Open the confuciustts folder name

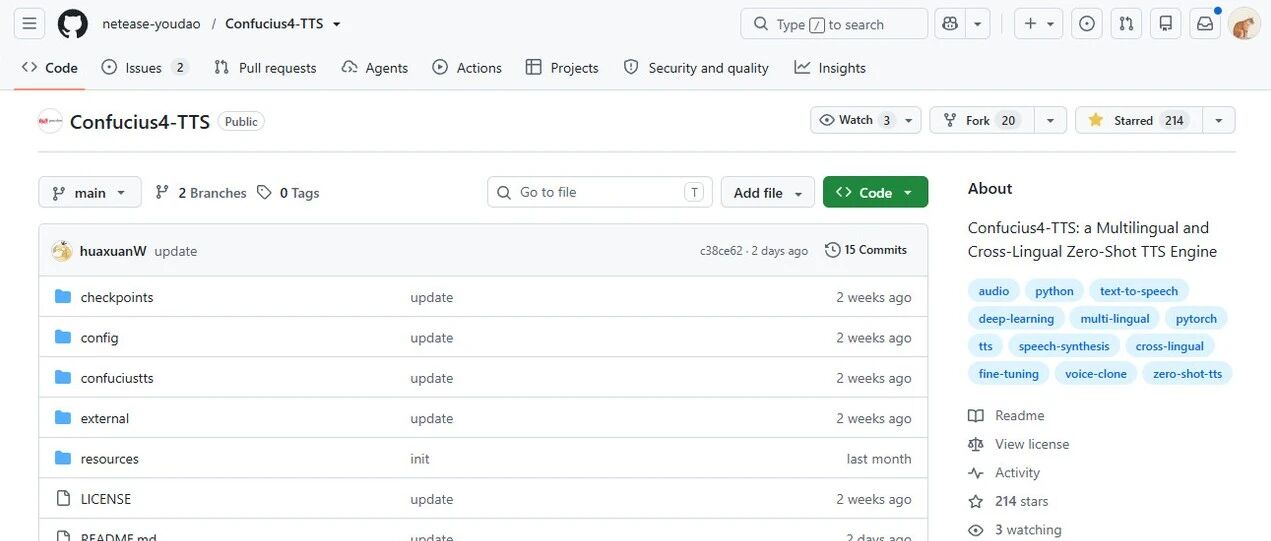[117, 378]
